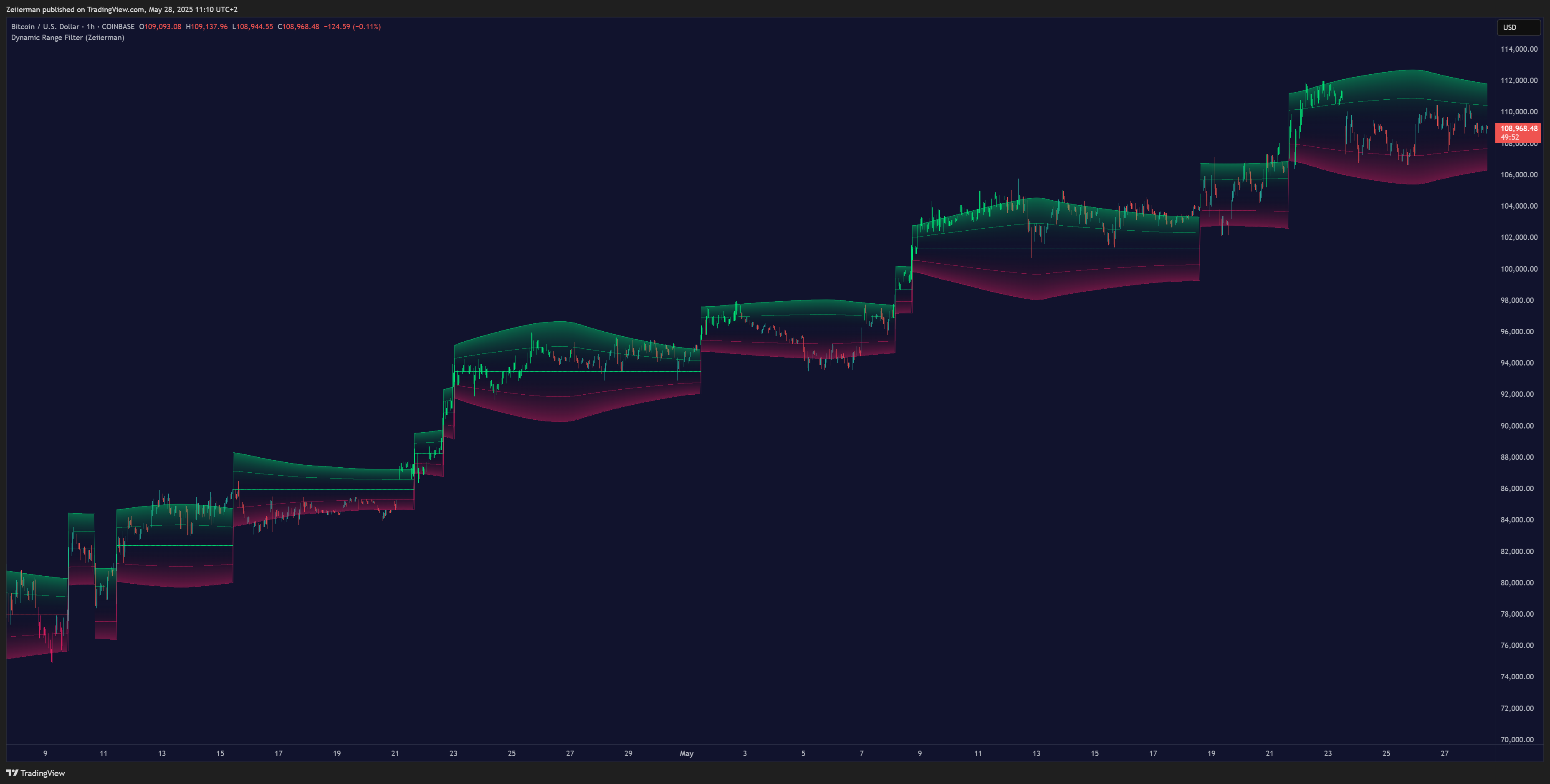Click the 104,000.00 price axis label
The height and width of the screenshot is (784, 1550).
pos(1519,206)
